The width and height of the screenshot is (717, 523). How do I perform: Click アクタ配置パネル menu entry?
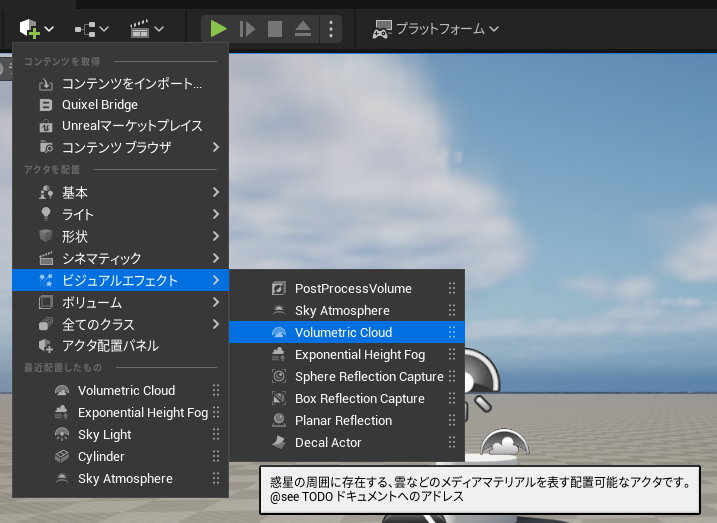pyautogui.click(x=110, y=346)
